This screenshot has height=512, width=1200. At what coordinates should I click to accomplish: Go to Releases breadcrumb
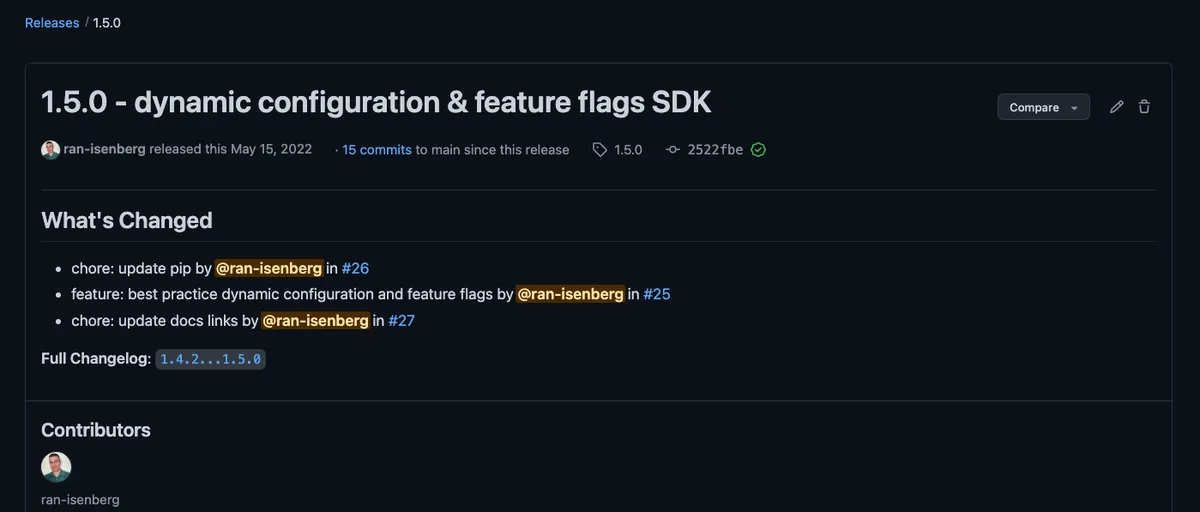click(x=52, y=22)
